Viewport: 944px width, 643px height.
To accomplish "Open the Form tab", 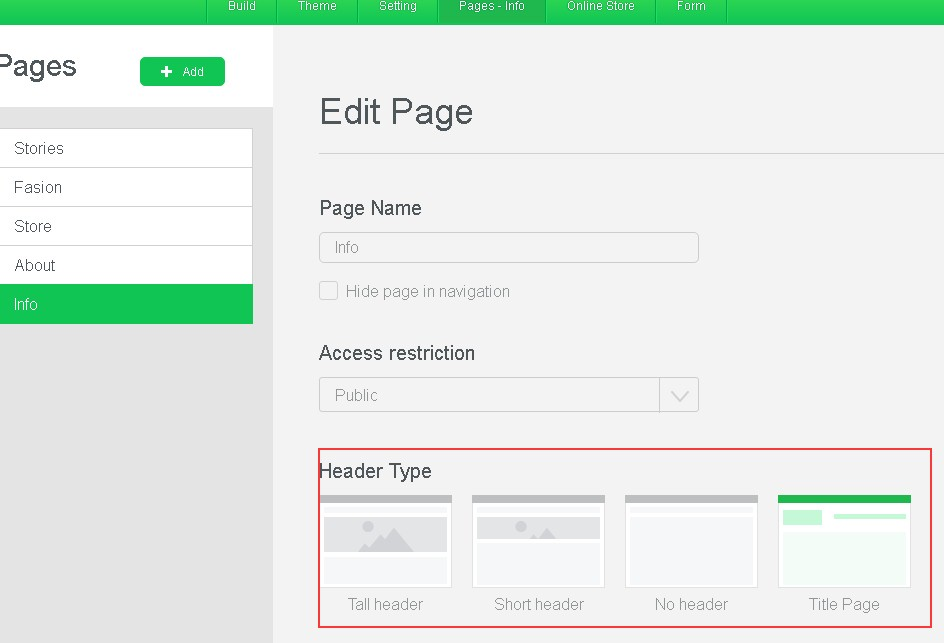I will pos(691,8).
